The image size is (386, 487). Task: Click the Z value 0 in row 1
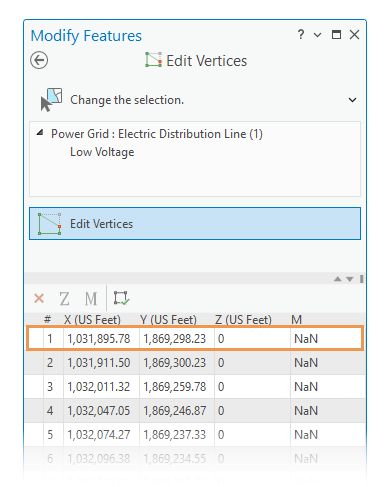(221, 339)
